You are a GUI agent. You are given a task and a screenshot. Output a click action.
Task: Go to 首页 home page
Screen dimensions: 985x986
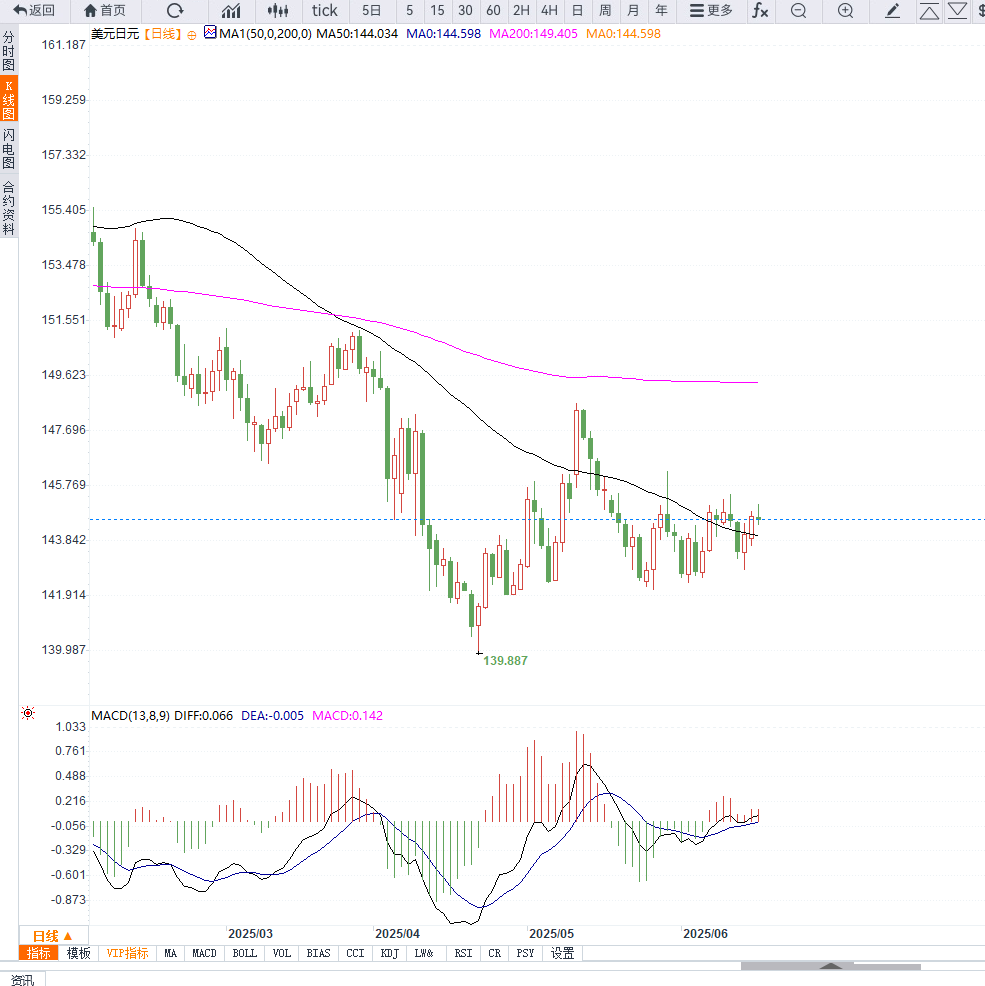(x=105, y=11)
